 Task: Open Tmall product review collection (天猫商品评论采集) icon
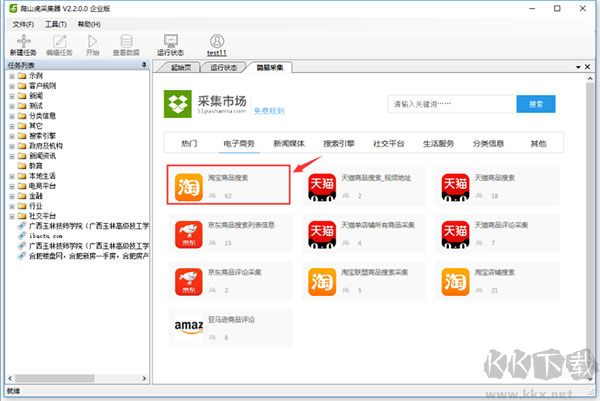coord(455,234)
